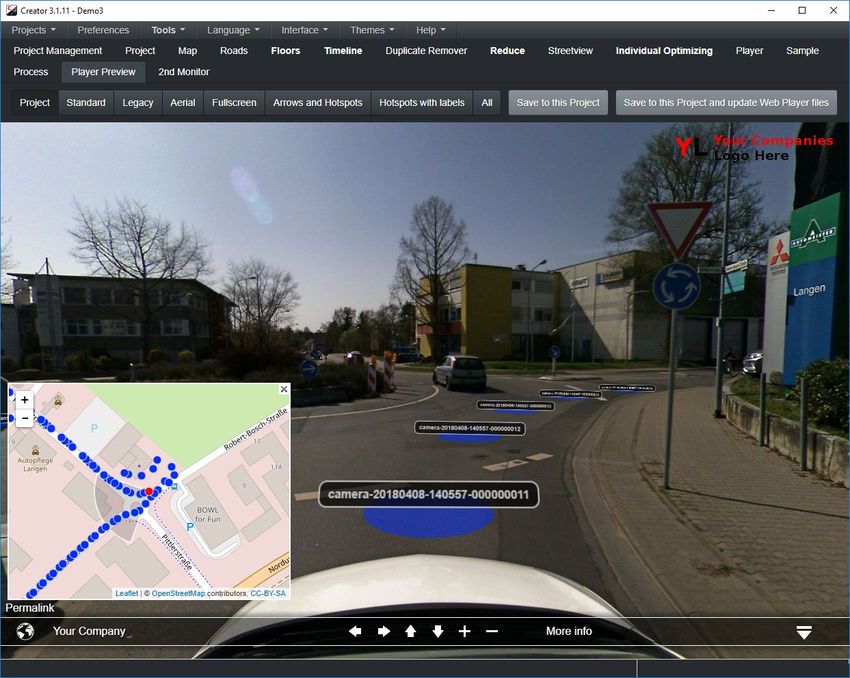
Task: Click the More info button
Action: pos(569,631)
